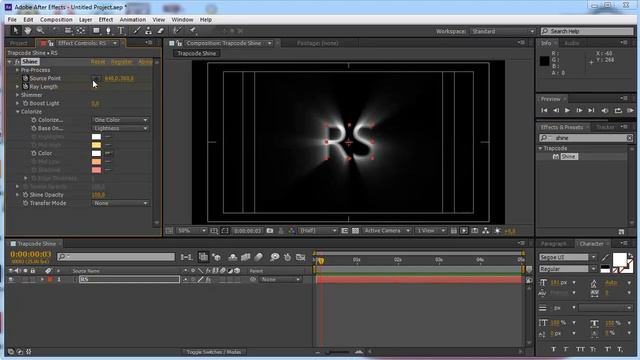Collapse the Shine effect triangle

10,62
